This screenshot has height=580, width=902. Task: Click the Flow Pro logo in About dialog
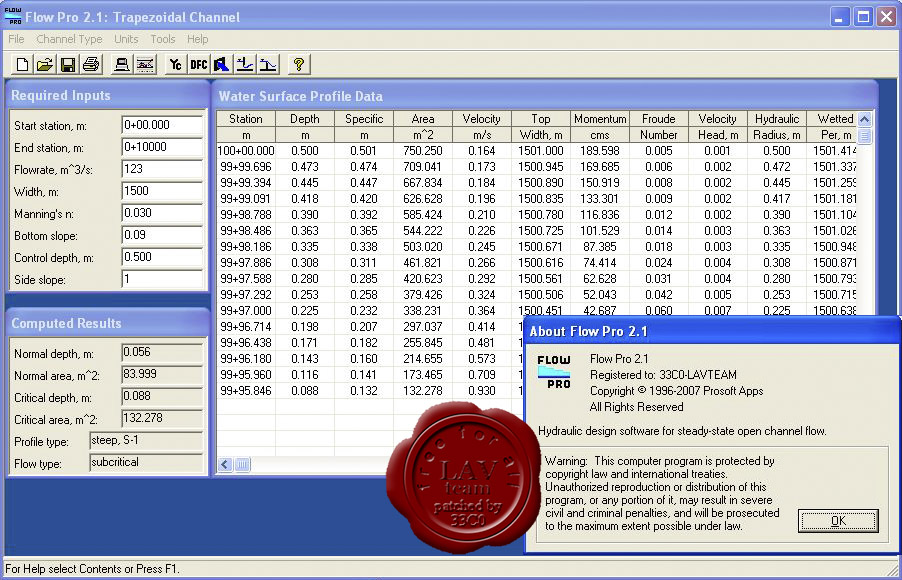click(x=554, y=372)
